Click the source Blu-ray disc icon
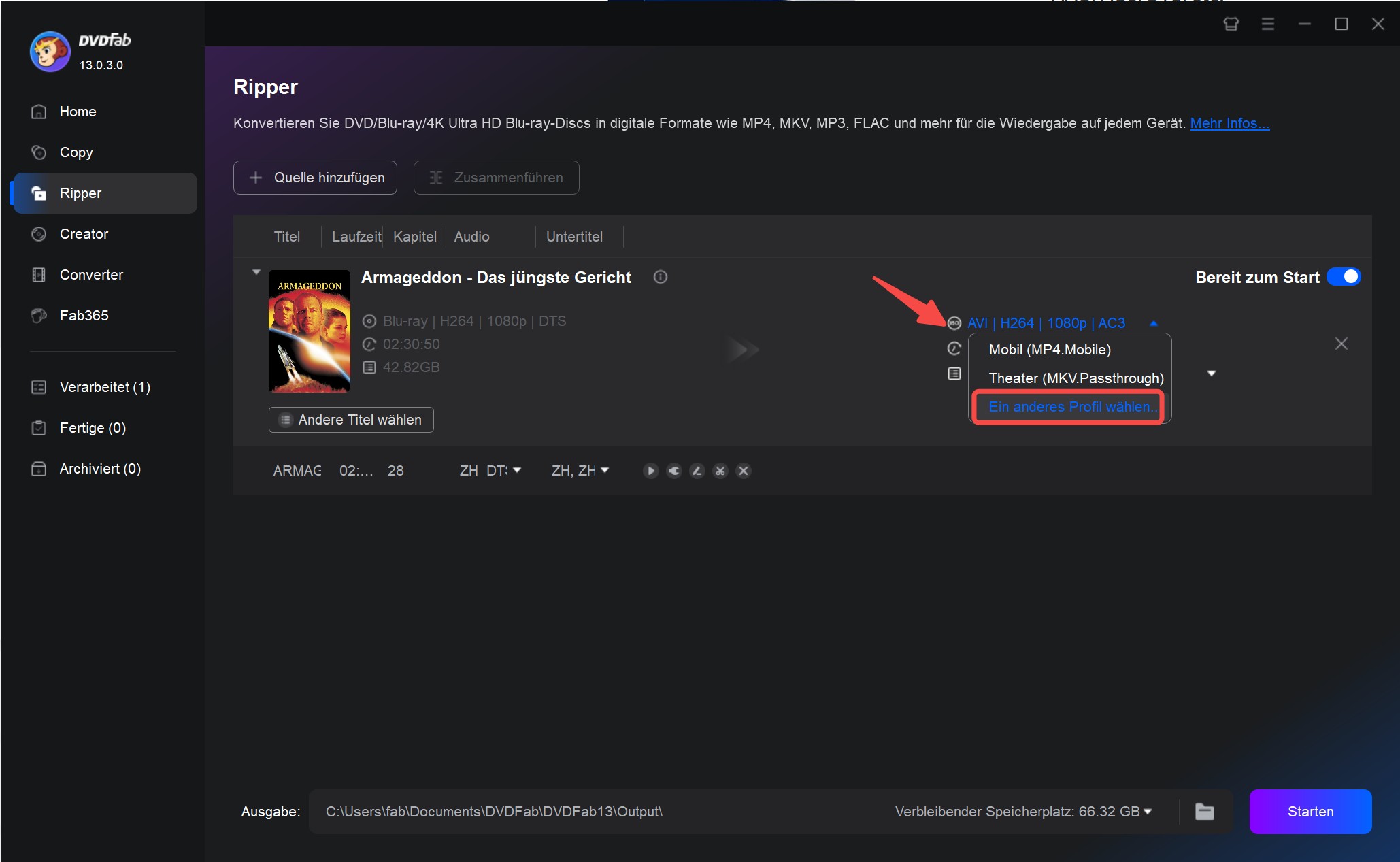Viewport: 1400px width, 862px height. [369, 321]
